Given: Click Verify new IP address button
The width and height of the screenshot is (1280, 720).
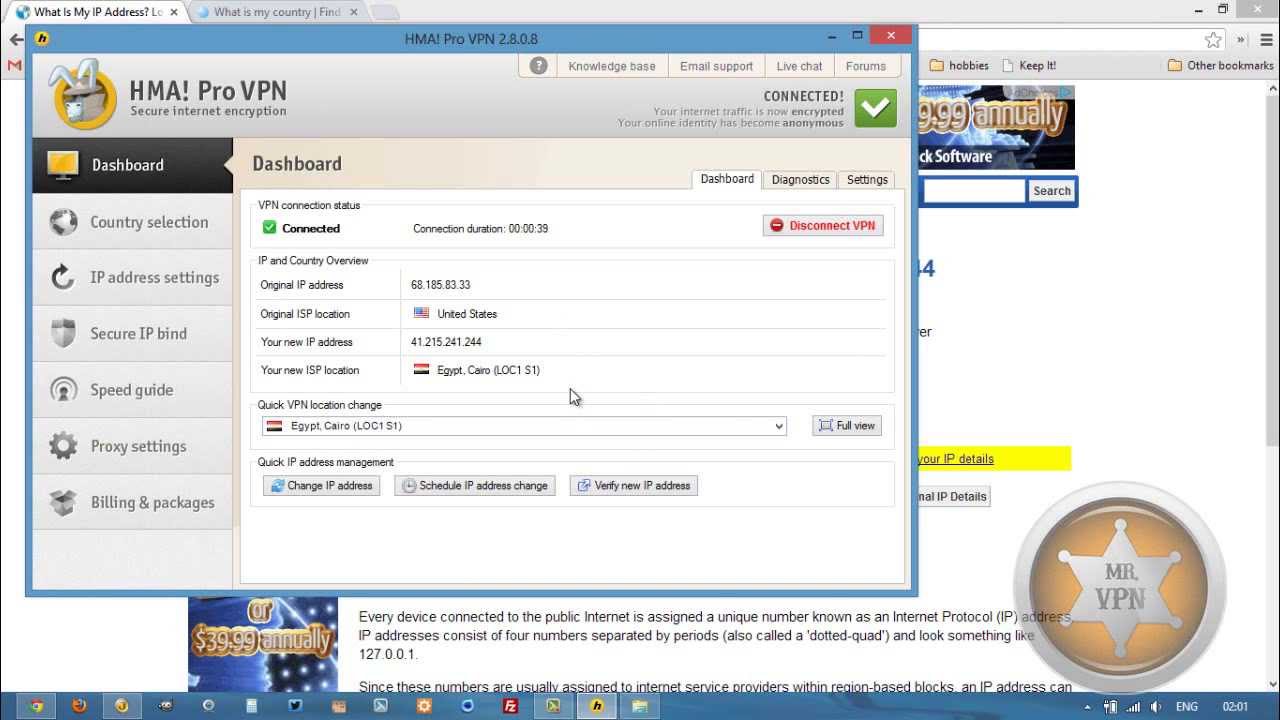Looking at the screenshot, I should [x=634, y=486].
